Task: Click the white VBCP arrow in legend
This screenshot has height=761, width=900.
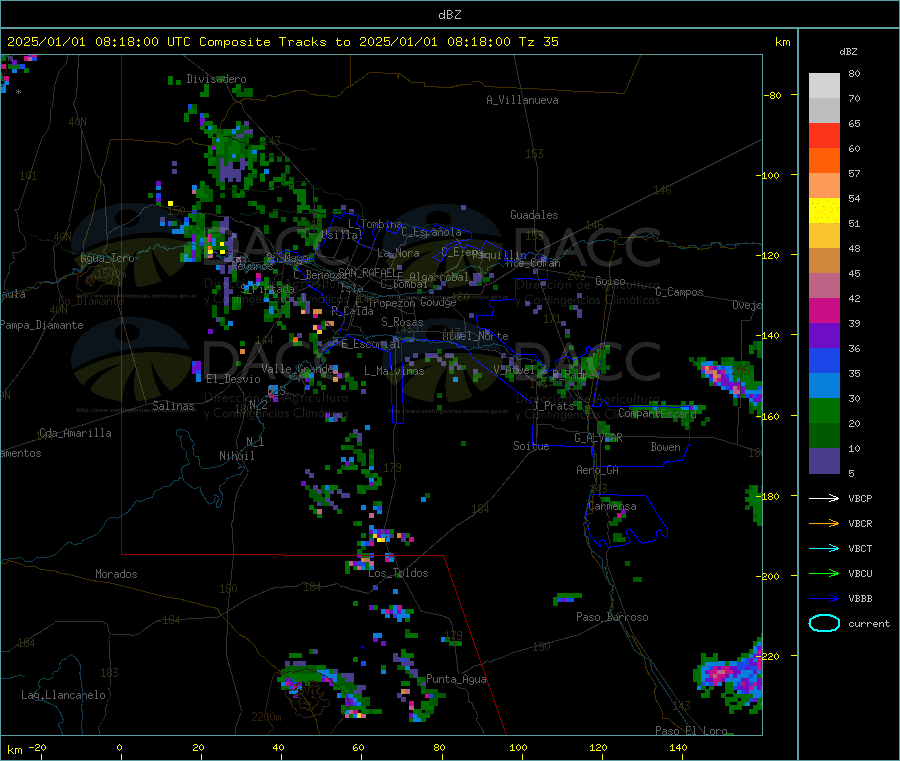Action: (824, 498)
